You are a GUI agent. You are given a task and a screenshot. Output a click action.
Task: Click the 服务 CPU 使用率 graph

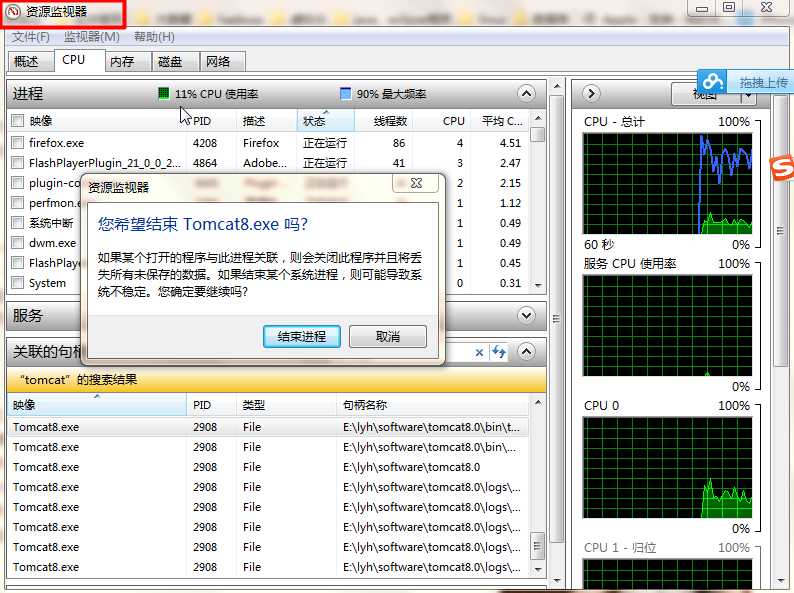667,325
